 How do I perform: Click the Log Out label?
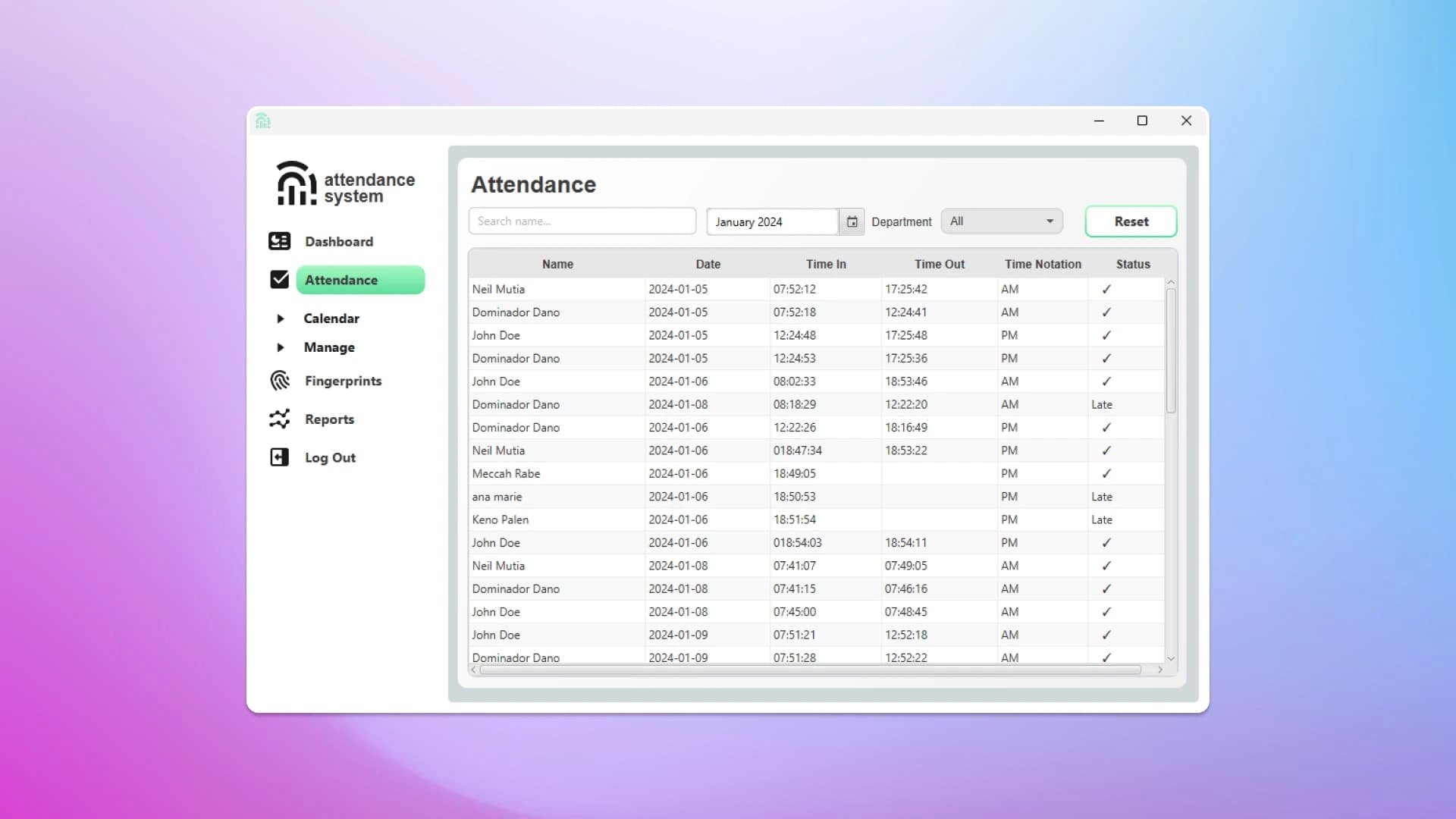(x=330, y=458)
